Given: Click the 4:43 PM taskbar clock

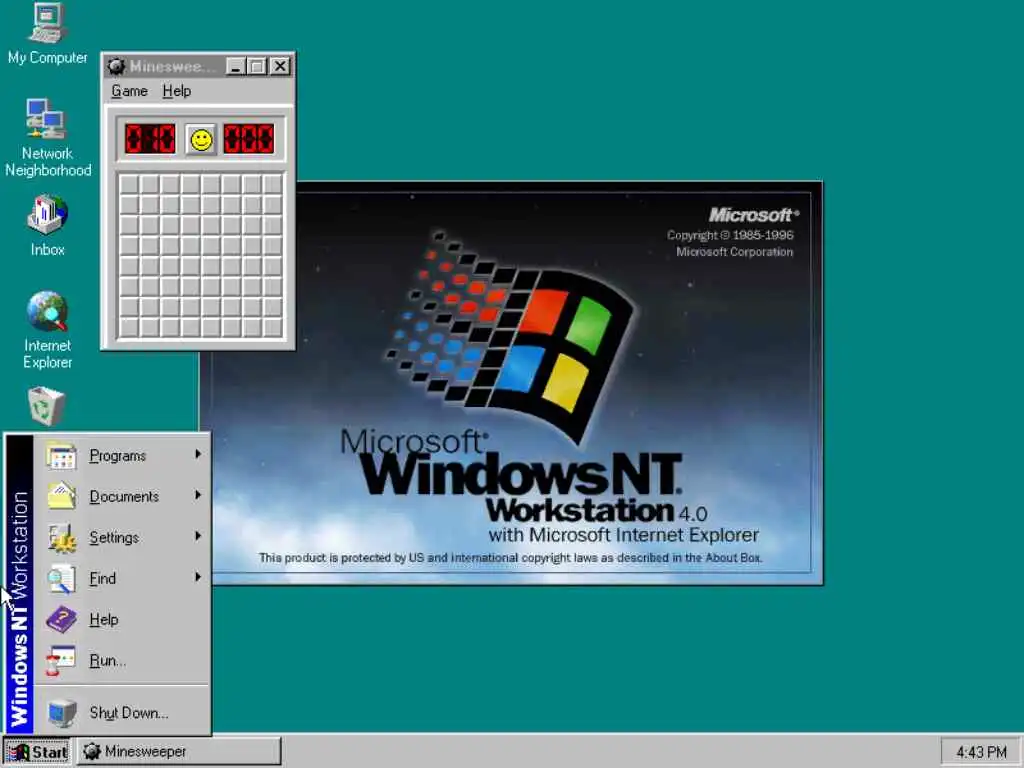Looking at the screenshot, I should click(x=981, y=752).
